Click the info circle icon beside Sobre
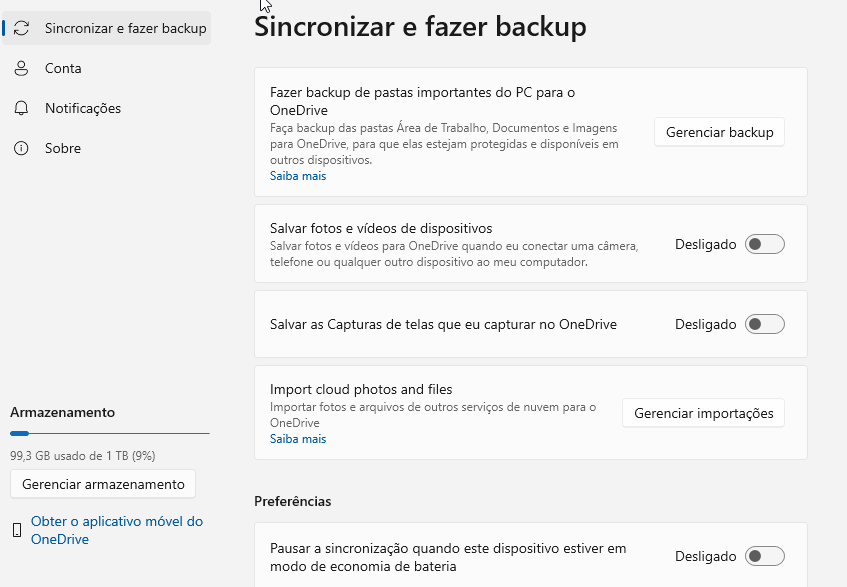Image resolution: width=847 pixels, height=587 pixels. pos(21,148)
